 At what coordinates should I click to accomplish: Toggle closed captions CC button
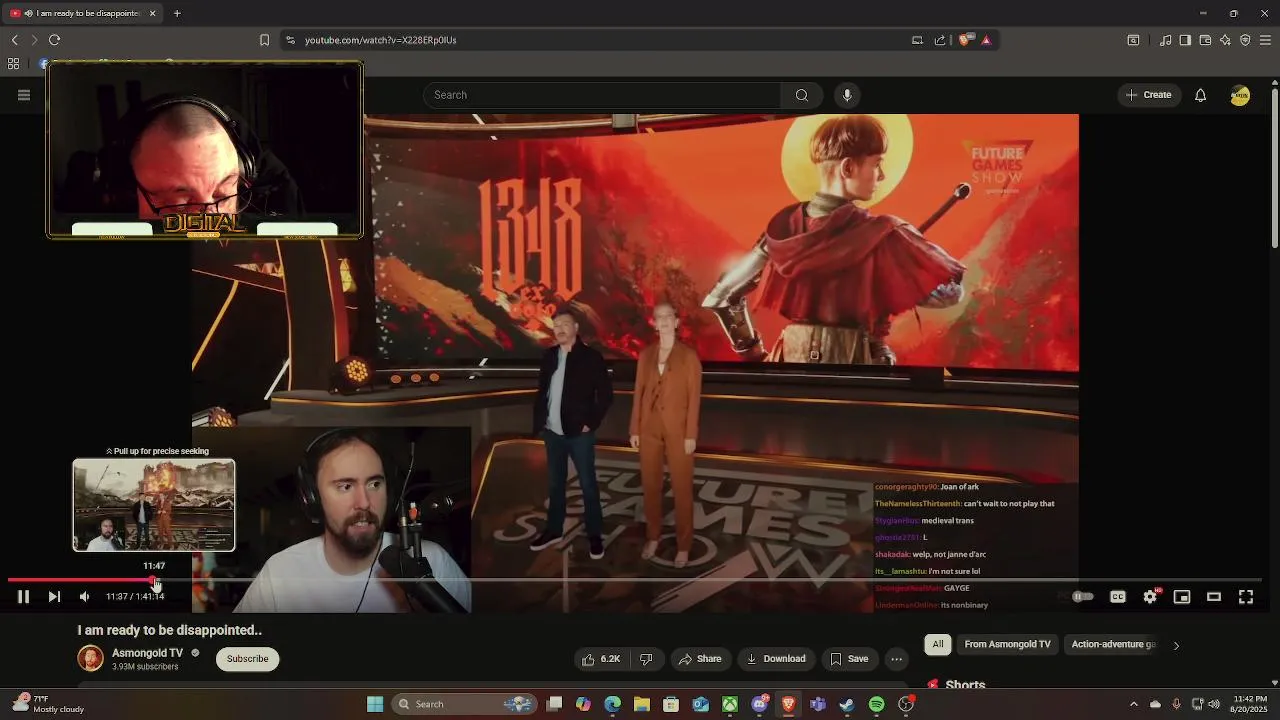click(x=1118, y=597)
